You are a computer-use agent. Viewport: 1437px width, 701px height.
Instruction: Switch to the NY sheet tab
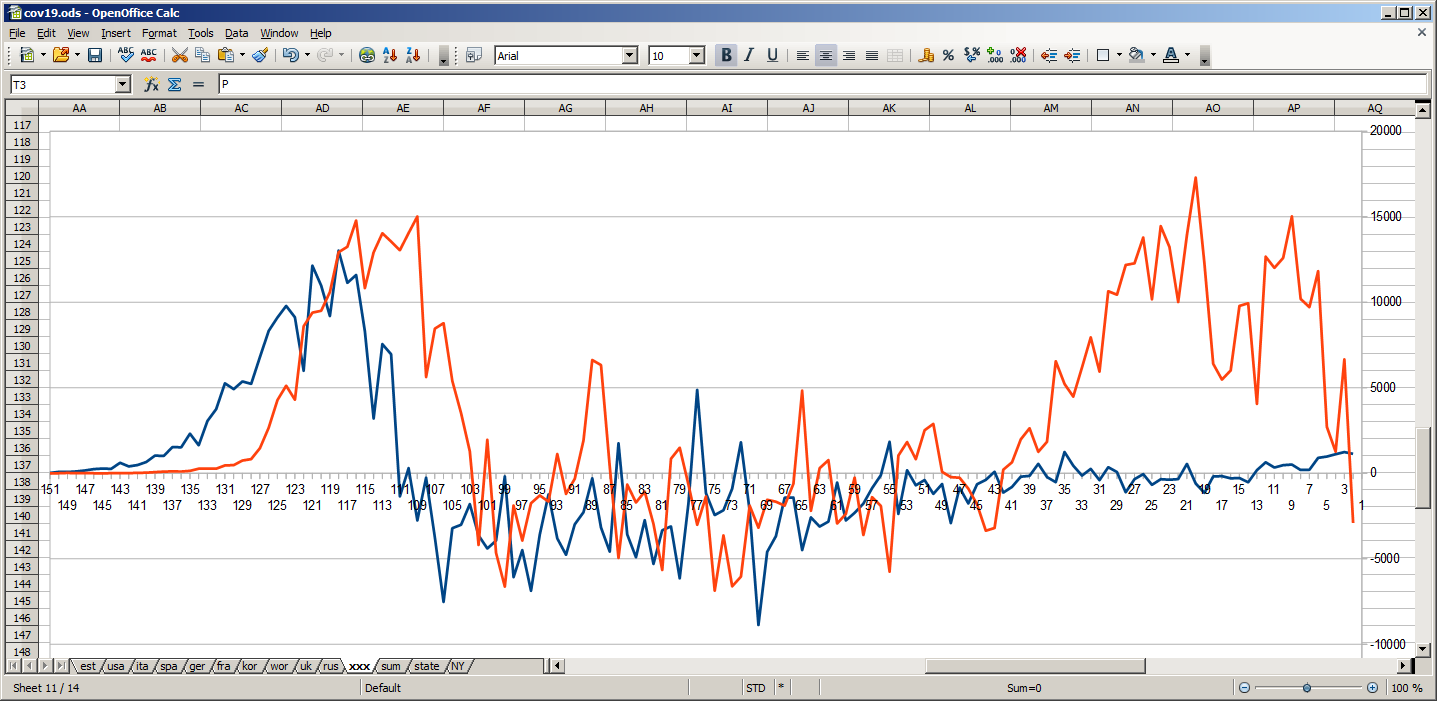click(x=458, y=666)
